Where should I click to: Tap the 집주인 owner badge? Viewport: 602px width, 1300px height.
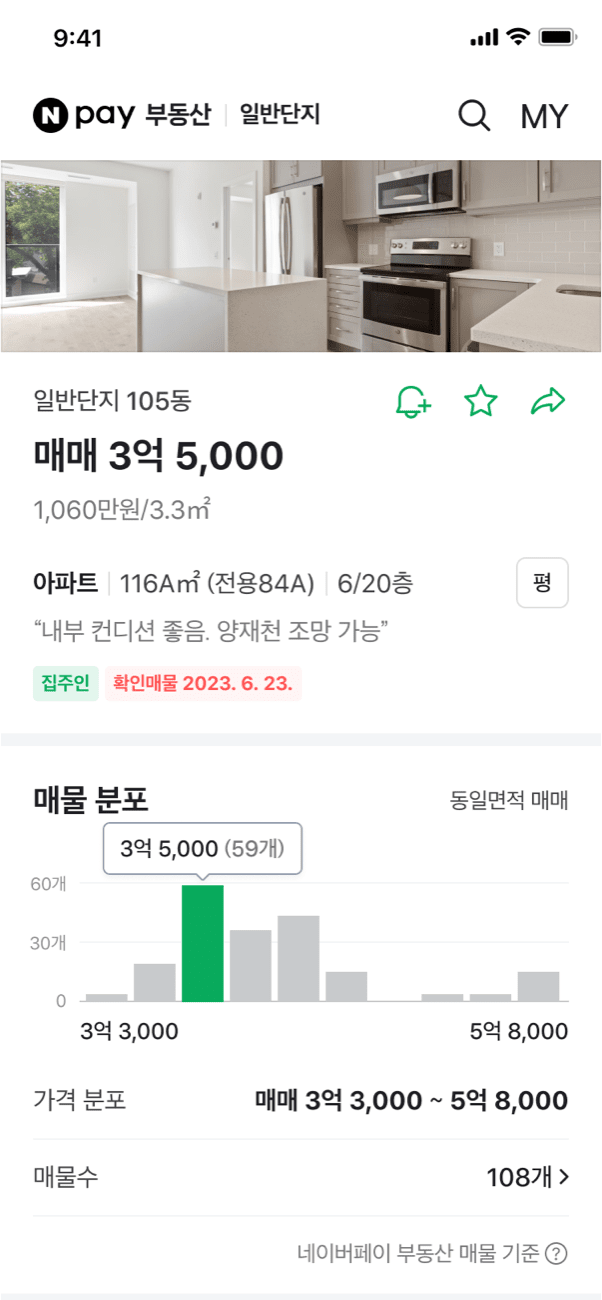65,685
